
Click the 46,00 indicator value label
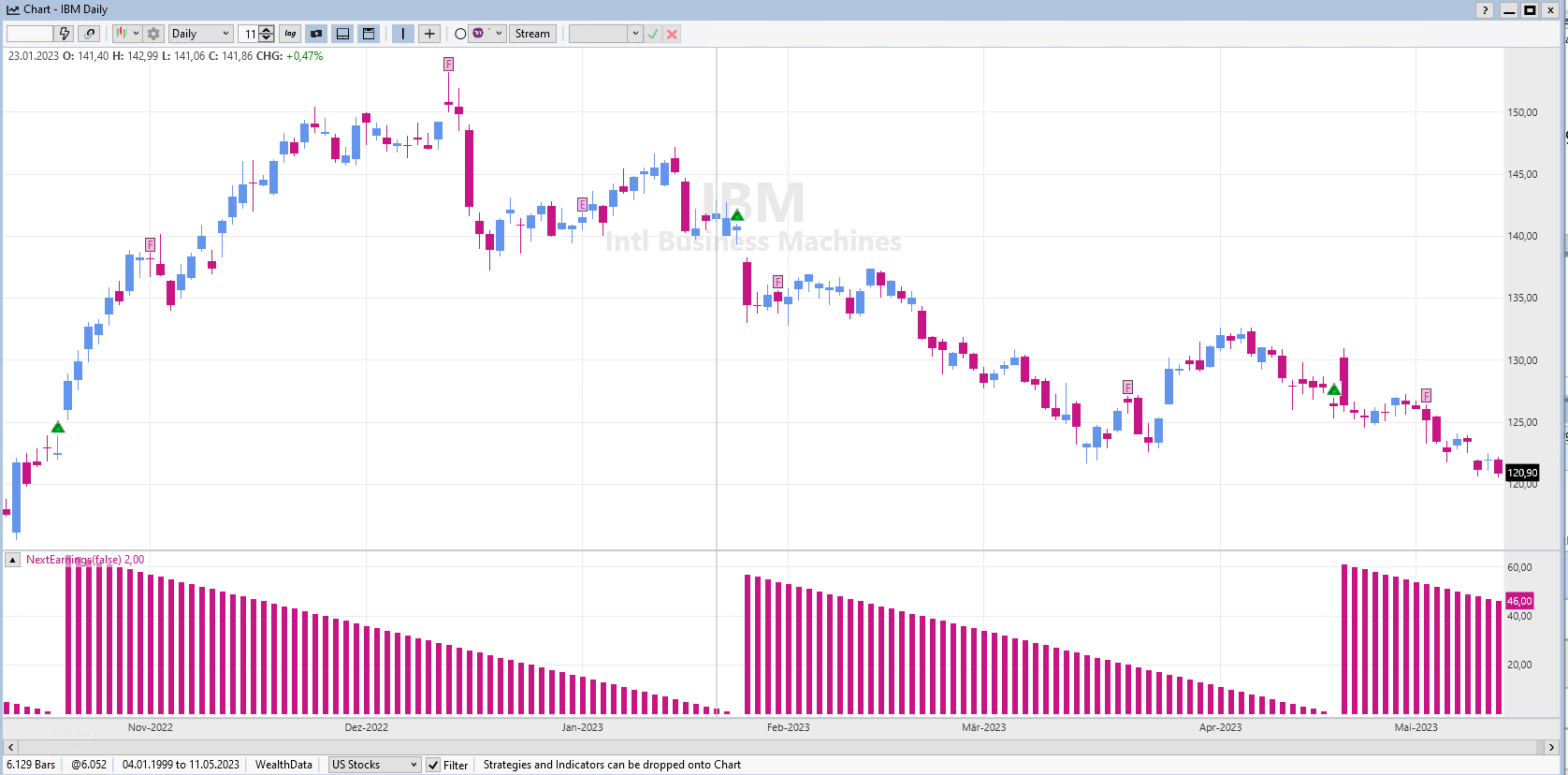pyautogui.click(x=1519, y=601)
